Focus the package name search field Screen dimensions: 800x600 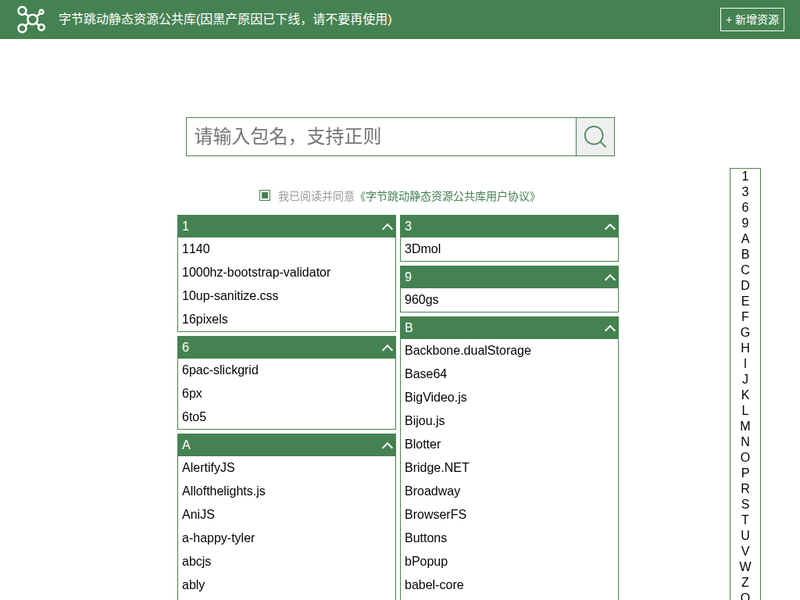(381, 137)
